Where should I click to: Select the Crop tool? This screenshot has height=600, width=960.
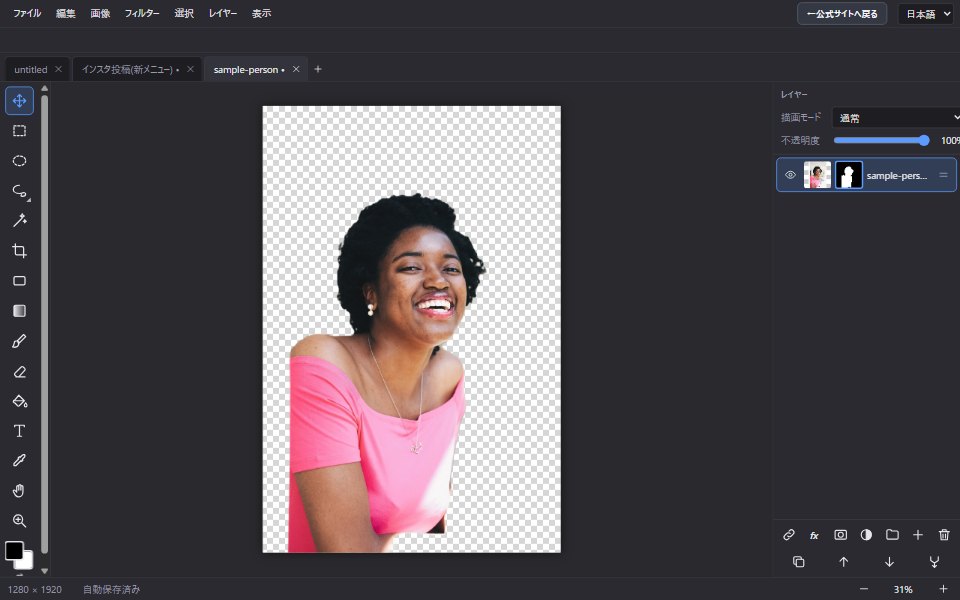20,250
